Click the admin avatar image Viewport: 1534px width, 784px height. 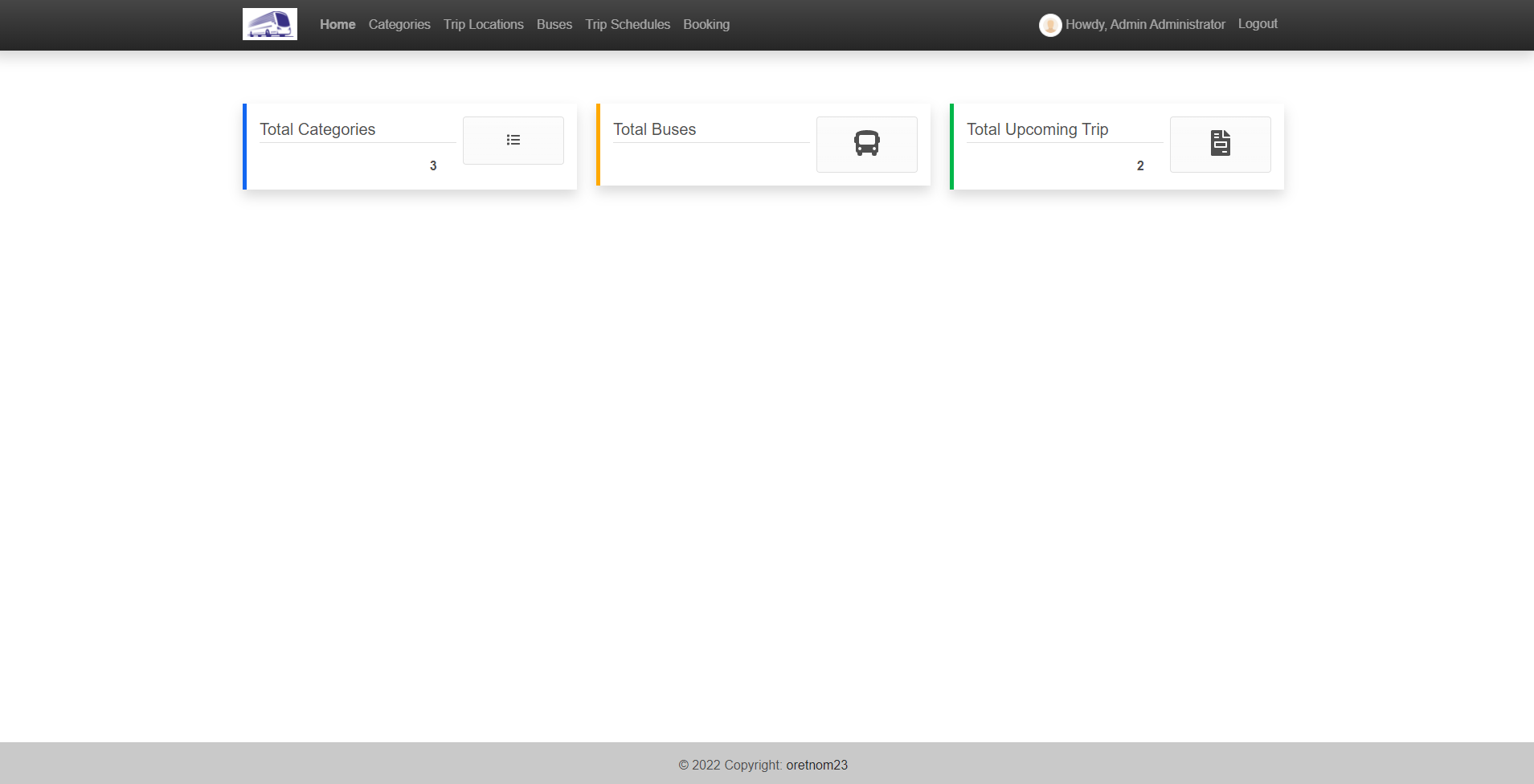pos(1050,25)
